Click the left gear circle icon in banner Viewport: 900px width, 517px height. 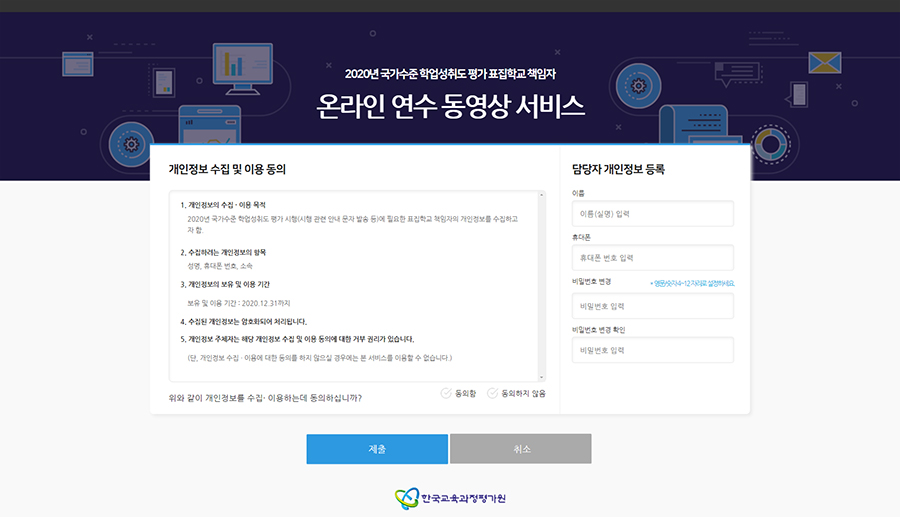(132, 145)
